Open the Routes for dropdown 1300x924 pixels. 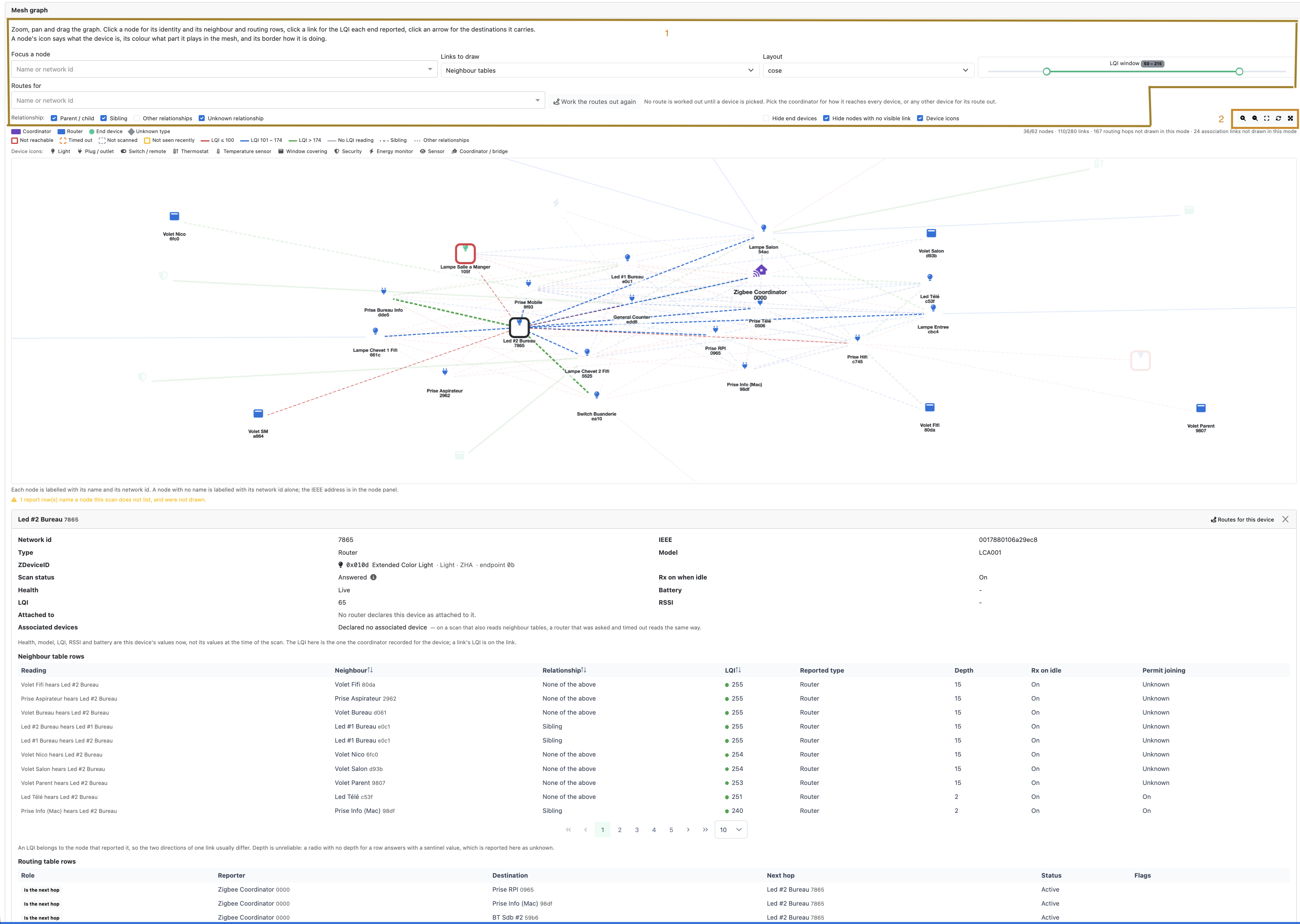[x=278, y=101]
